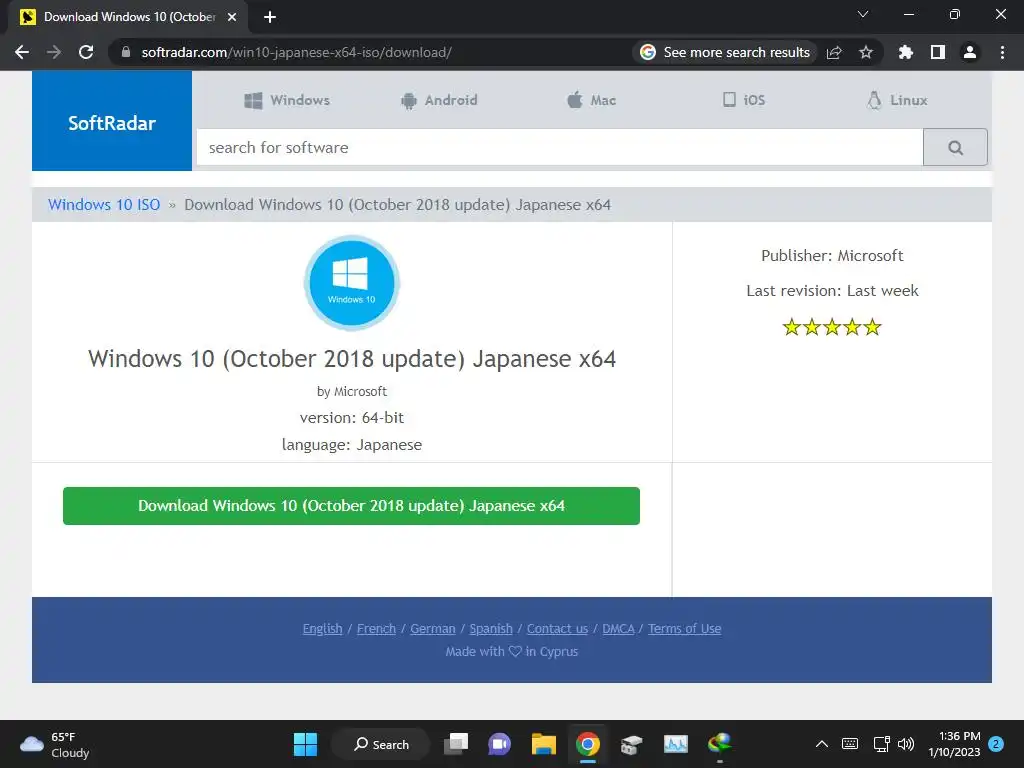Show hidden system tray icons

click(822, 744)
